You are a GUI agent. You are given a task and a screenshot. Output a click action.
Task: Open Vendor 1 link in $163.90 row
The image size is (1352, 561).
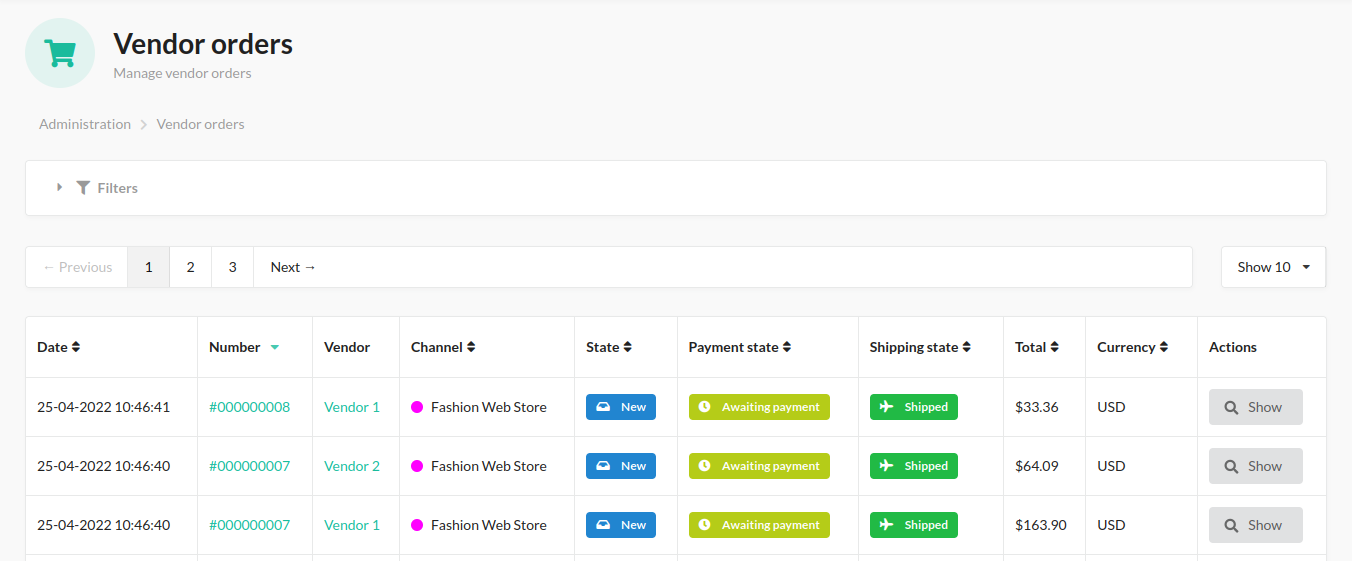coord(352,525)
